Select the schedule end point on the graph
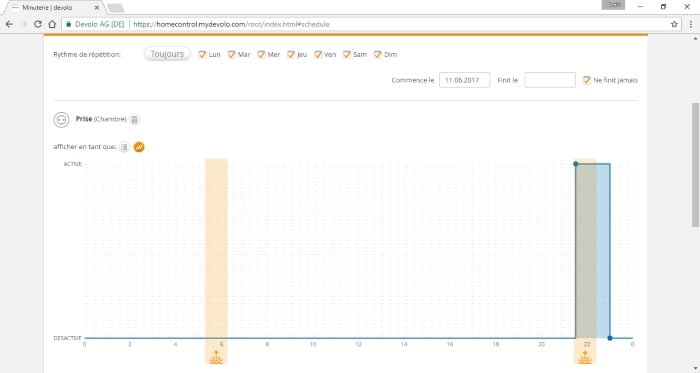This screenshot has height=373, width=700. (610, 338)
